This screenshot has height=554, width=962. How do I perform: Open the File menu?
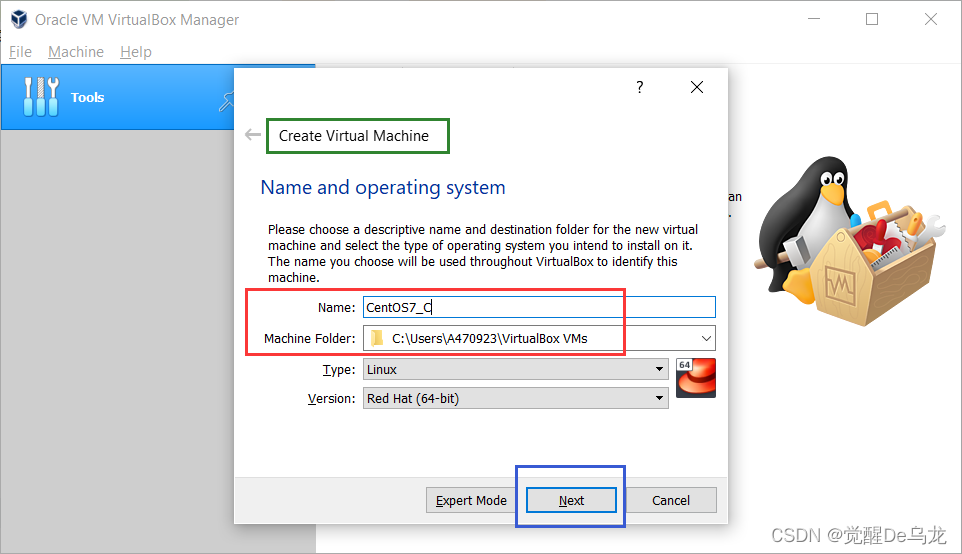pyautogui.click(x=20, y=52)
